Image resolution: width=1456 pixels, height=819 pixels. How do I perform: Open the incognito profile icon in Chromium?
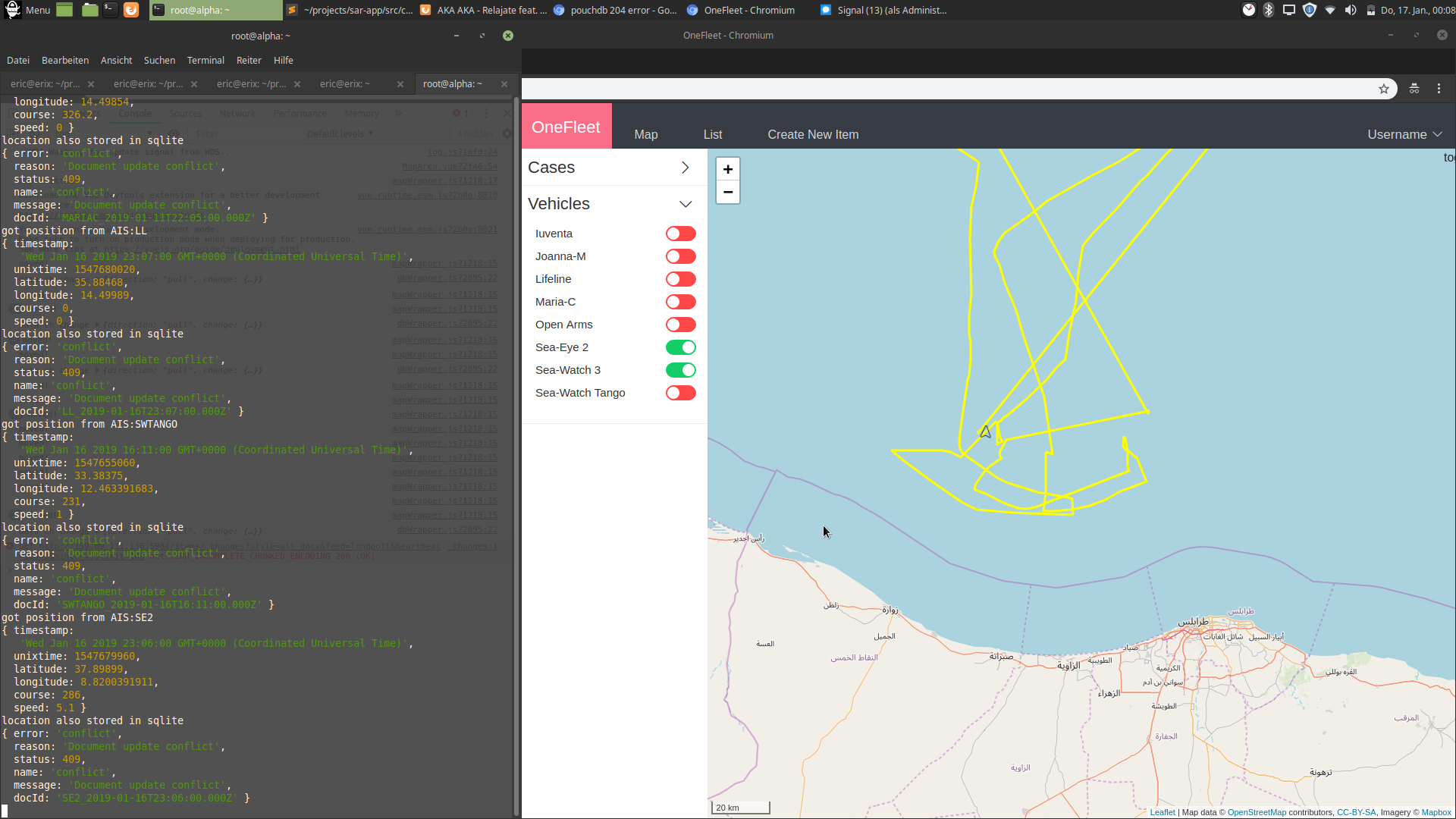(x=1414, y=89)
